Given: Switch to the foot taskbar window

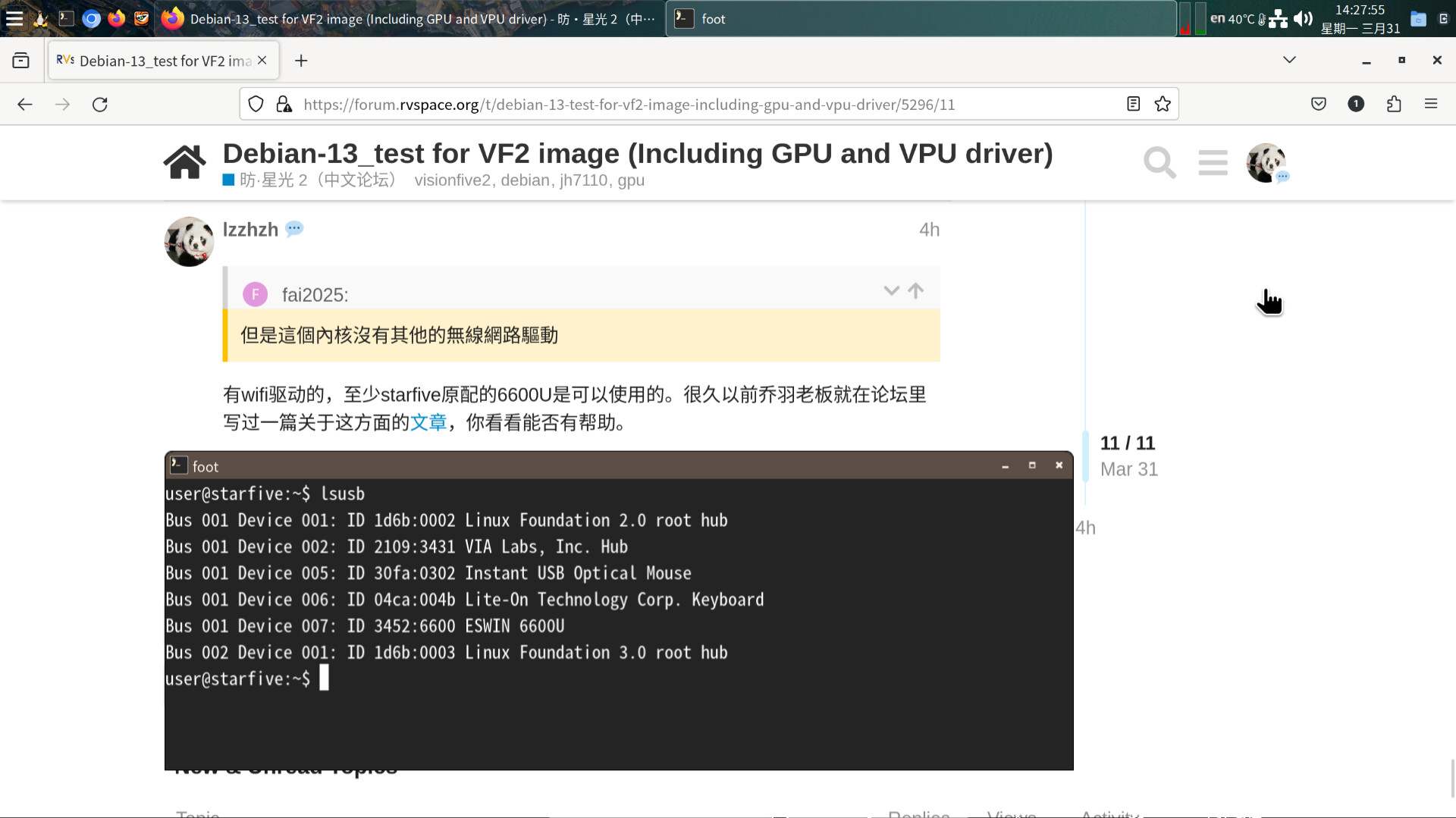Looking at the screenshot, I should (x=921, y=18).
